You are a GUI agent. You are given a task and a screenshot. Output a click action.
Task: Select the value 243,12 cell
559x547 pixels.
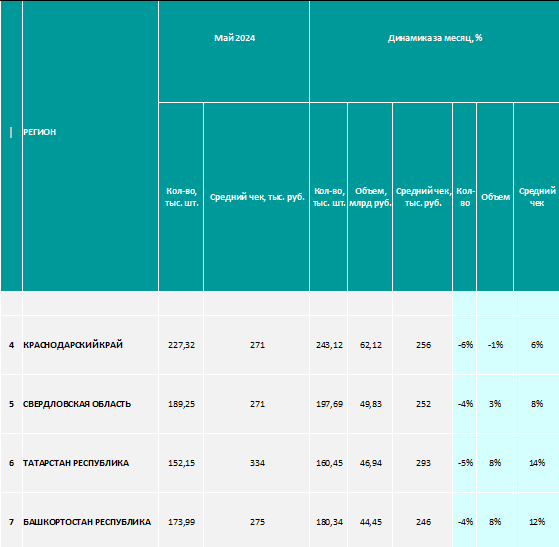coord(329,345)
